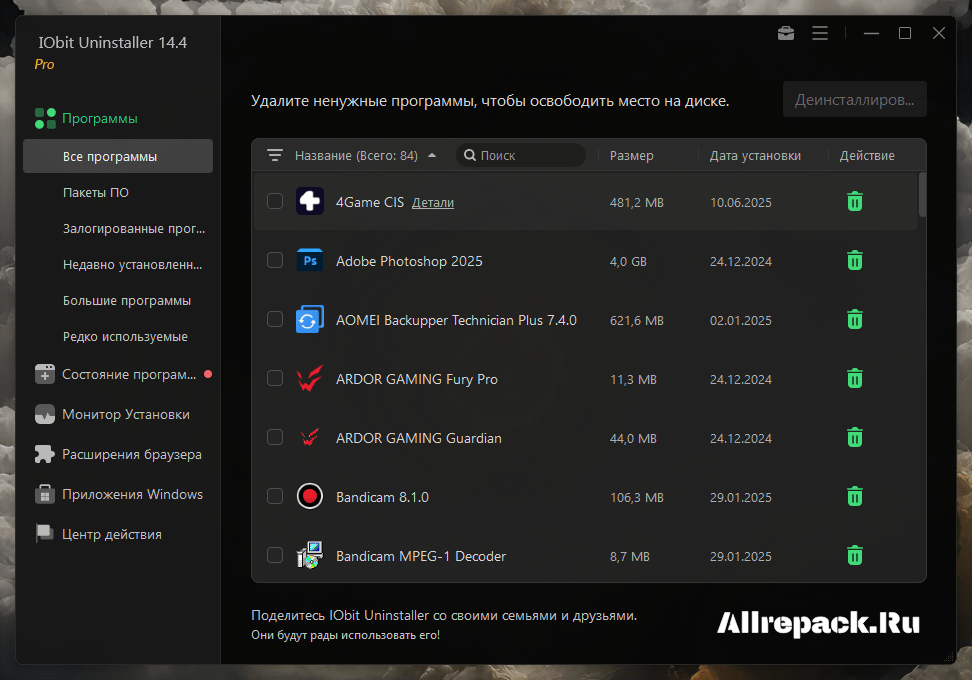
Task: Click the Pro edition label
Action: pyautogui.click(x=44, y=64)
